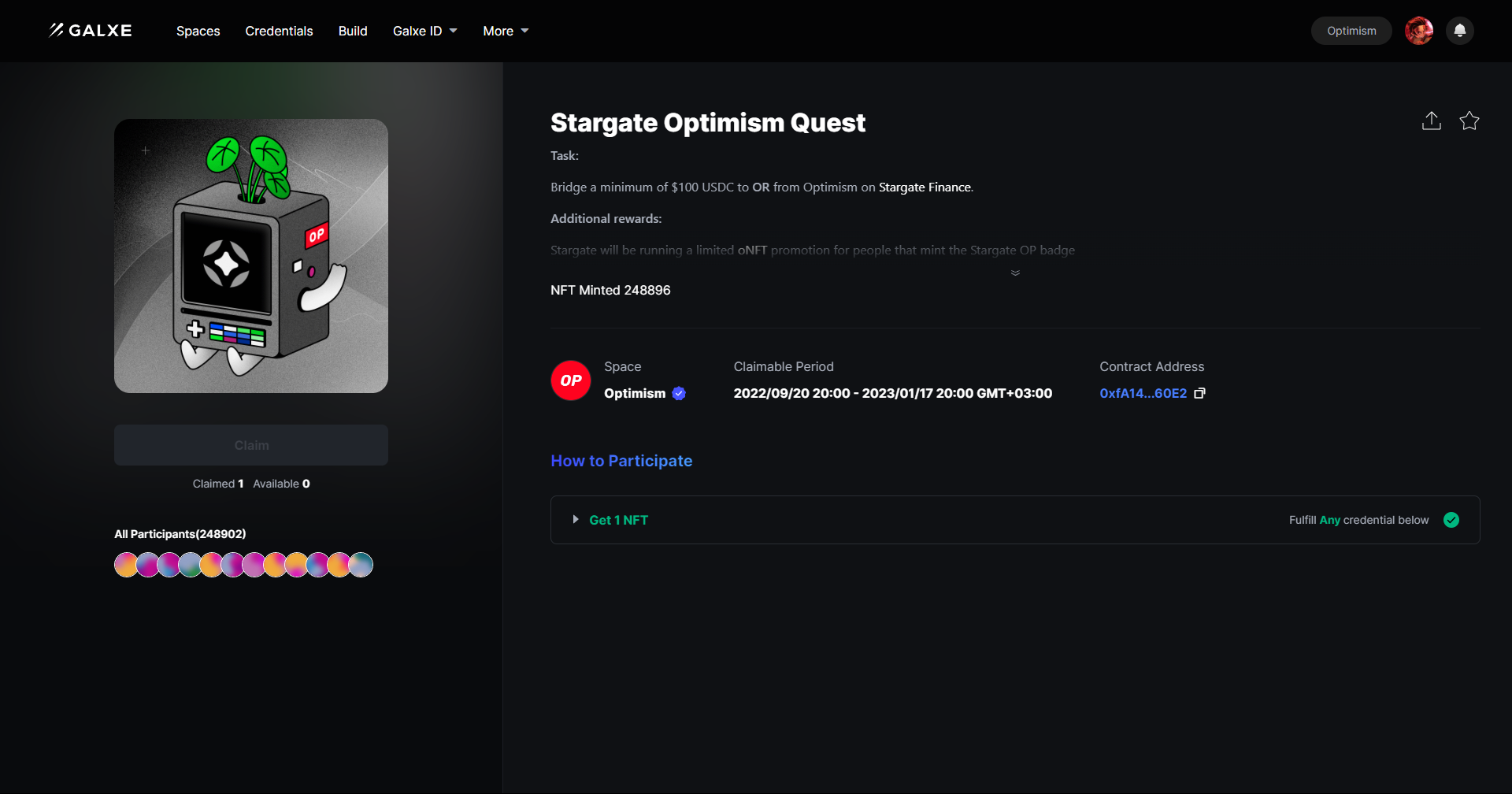Image resolution: width=1512 pixels, height=794 pixels.
Task: Open the Spaces menu item
Action: coord(198,31)
